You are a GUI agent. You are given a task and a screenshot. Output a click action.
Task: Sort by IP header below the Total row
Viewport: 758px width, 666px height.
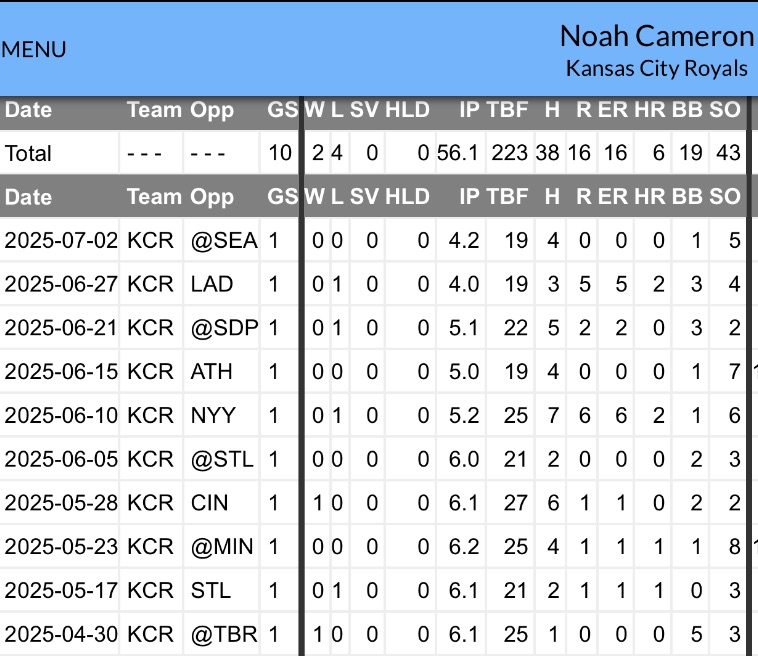(x=469, y=197)
